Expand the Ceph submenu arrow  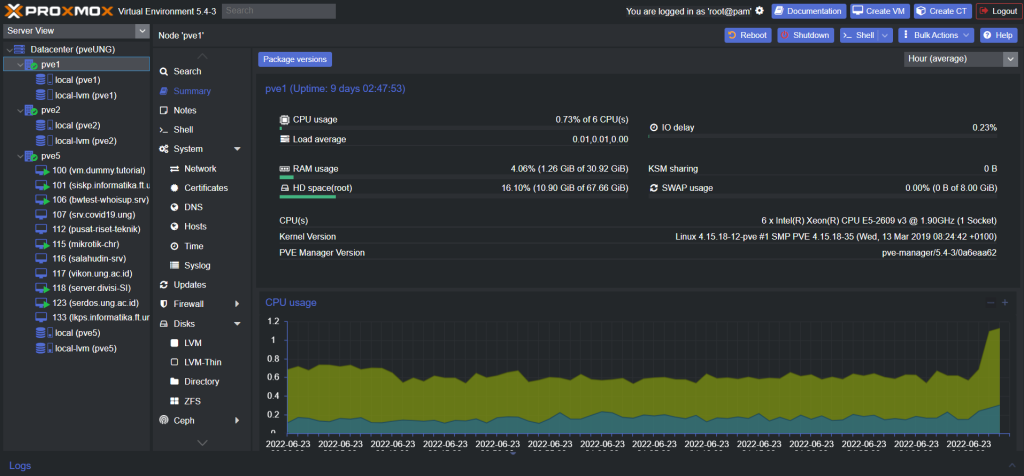point(237,420)
